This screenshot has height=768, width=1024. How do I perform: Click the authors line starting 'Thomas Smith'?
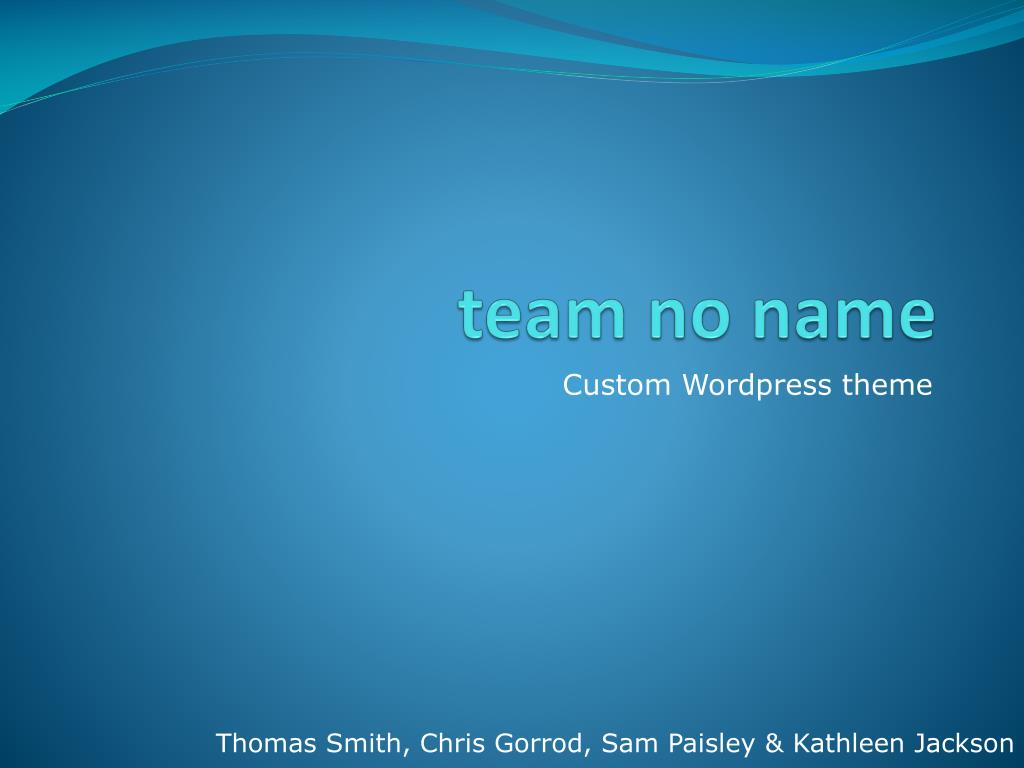point(615,743)
